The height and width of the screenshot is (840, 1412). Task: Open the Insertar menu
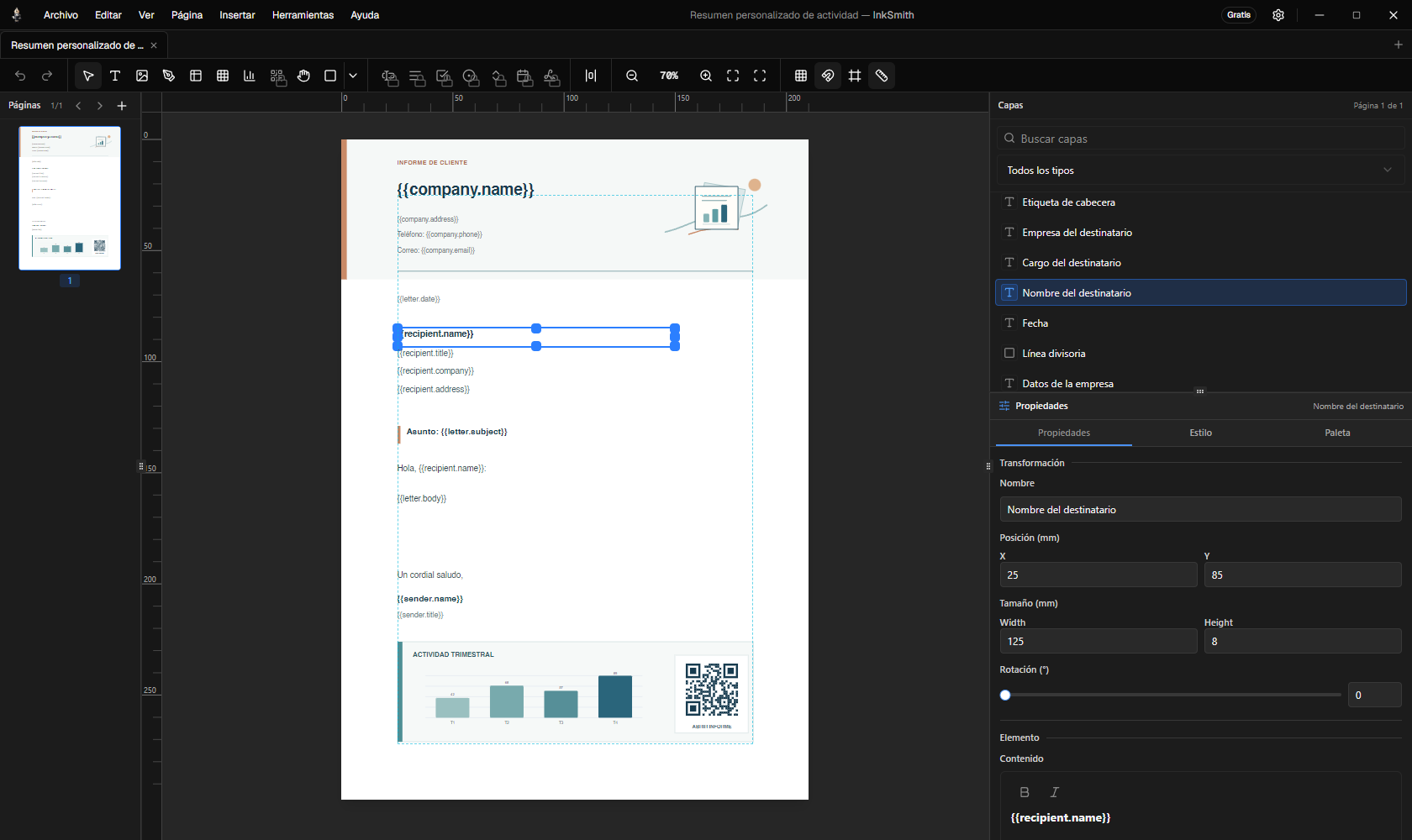coord(237,15)
